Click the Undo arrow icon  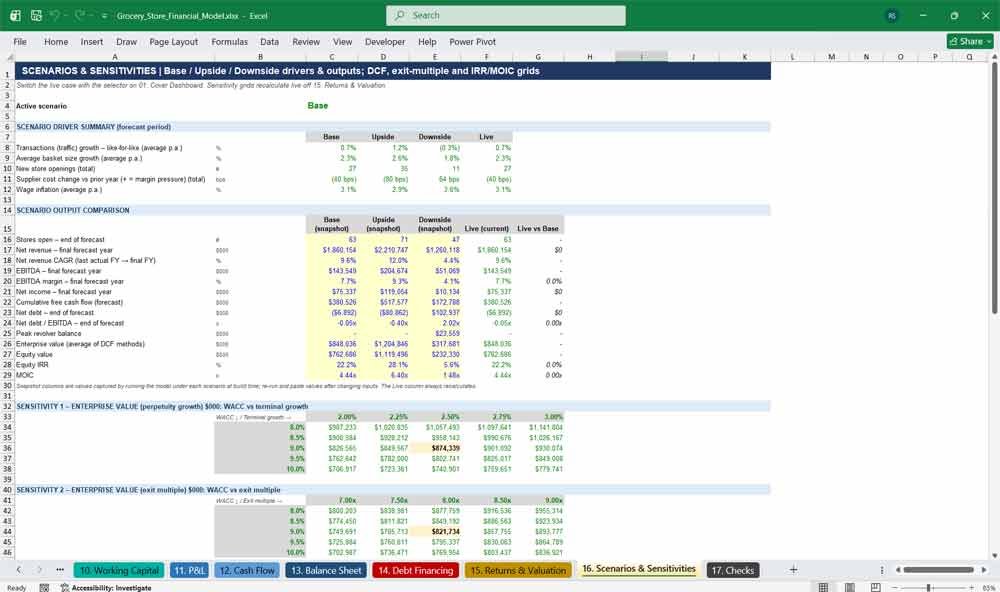coord(55,15)
